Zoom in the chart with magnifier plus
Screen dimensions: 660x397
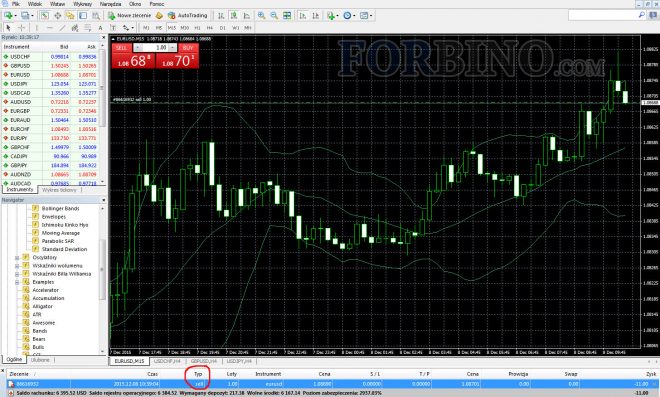coord(261,16)
